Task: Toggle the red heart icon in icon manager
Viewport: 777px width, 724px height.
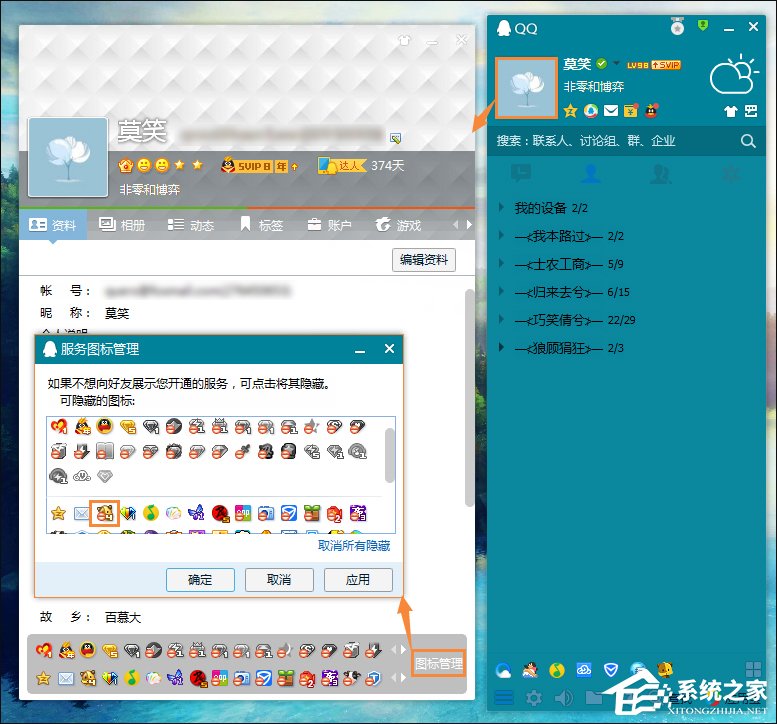Action: tap(58, 426)
